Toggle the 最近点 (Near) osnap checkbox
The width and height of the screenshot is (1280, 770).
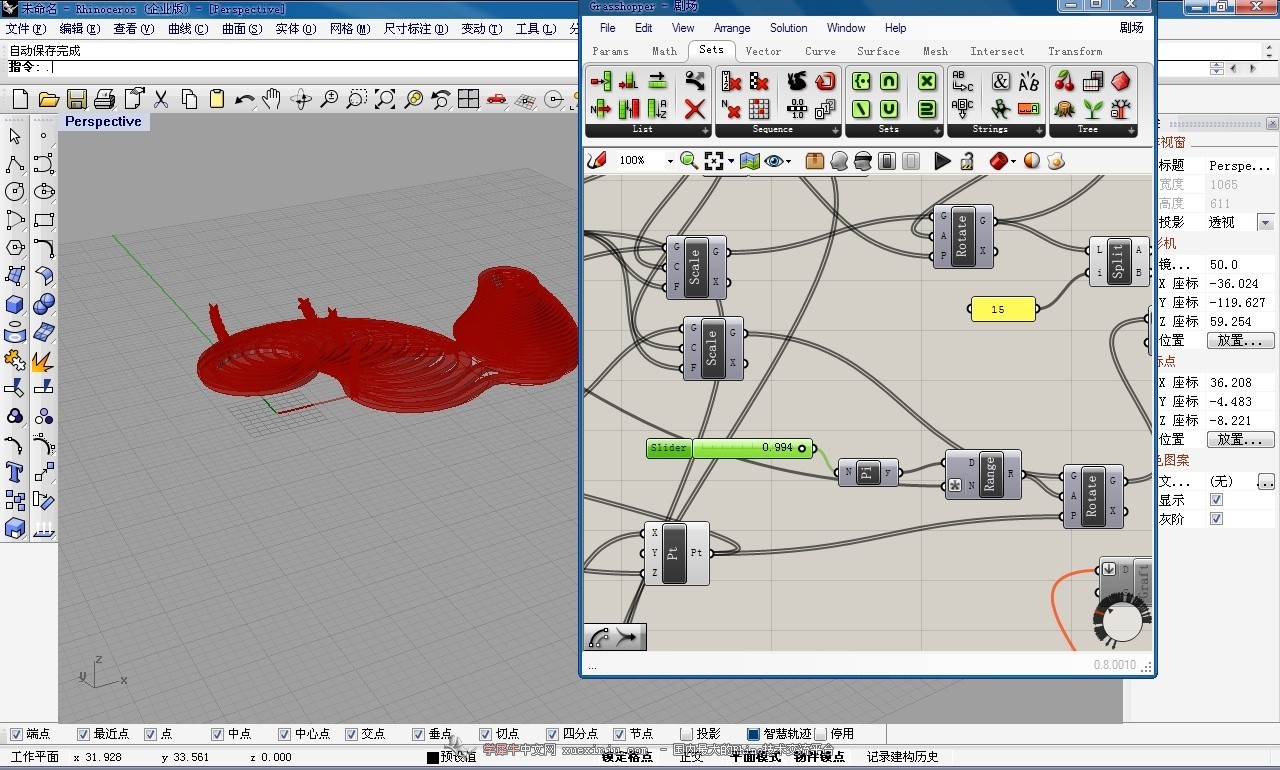83,734
